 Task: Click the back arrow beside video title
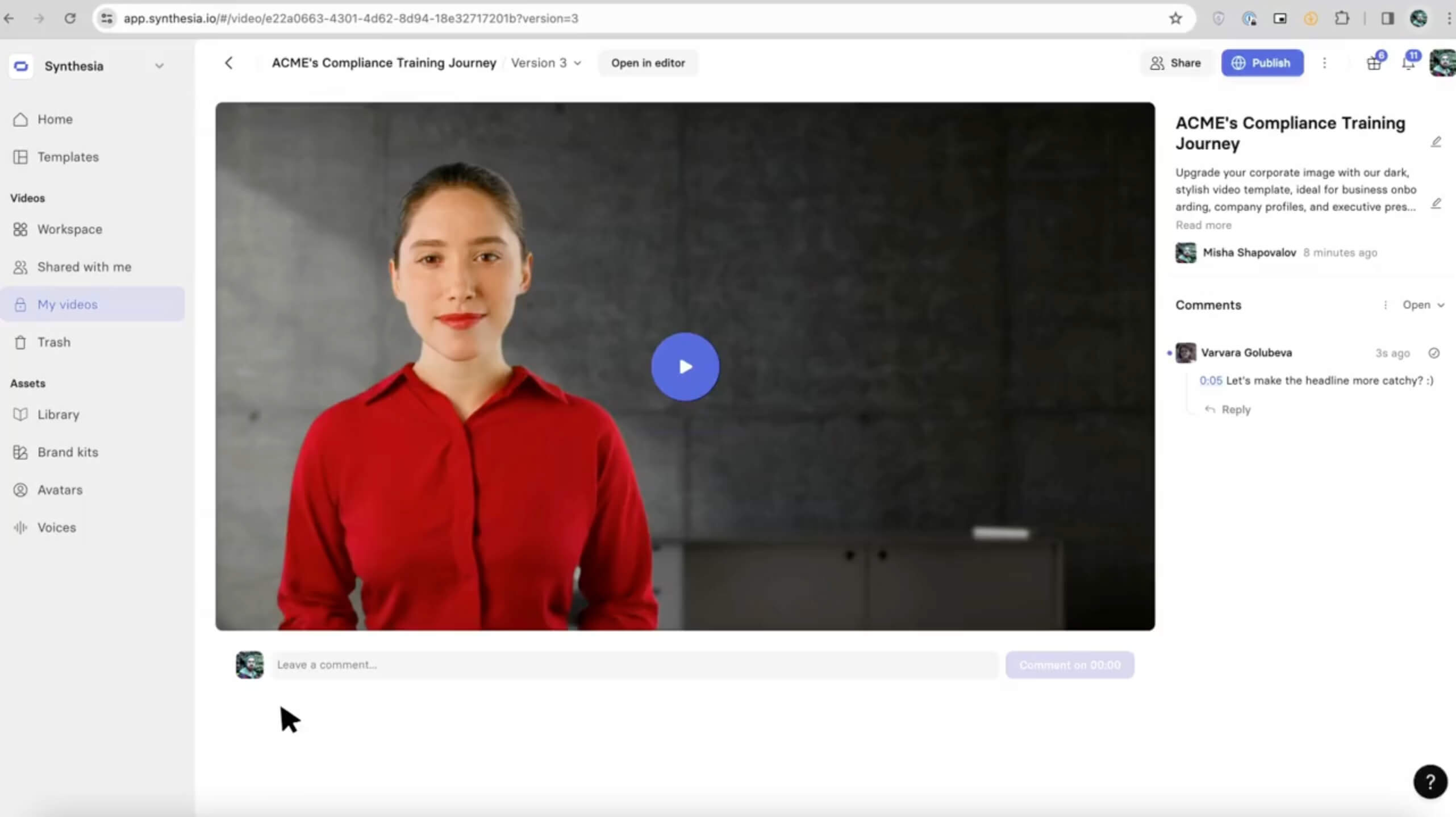point(229,63)
